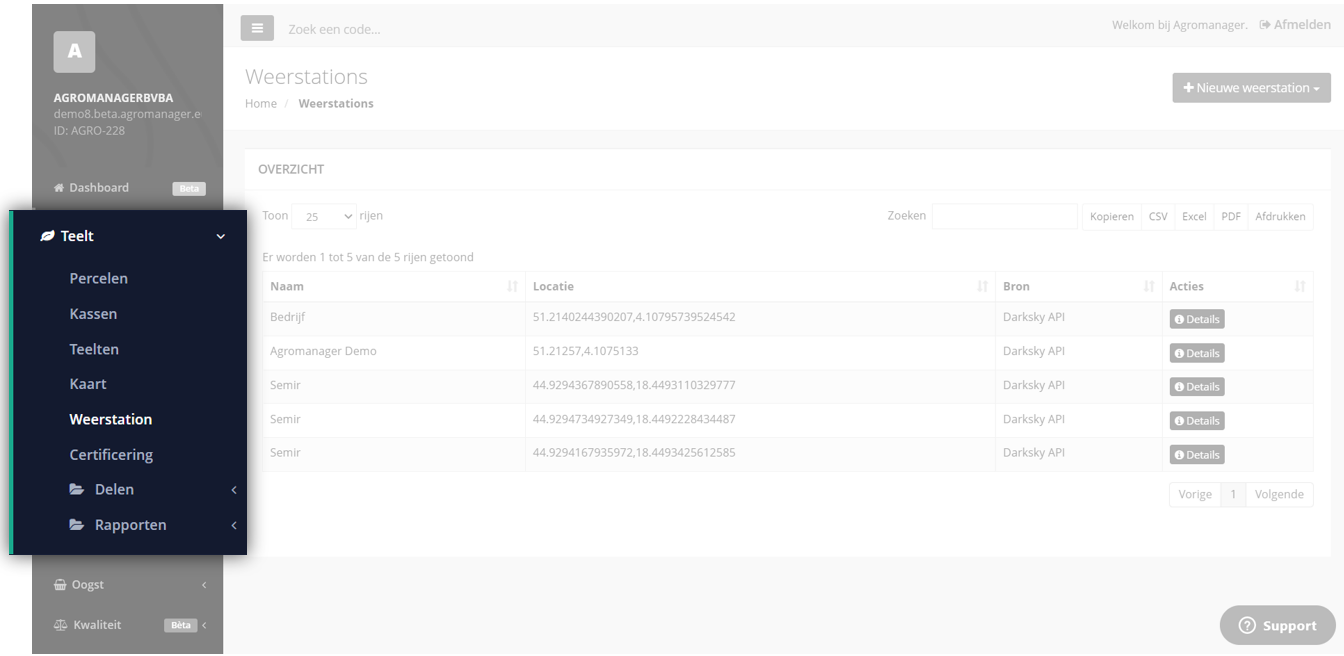Select Weerstation in the sidebar
The width and height of the screenshot is (1344, 656).
pyautogui.click(x=111, y=419)
